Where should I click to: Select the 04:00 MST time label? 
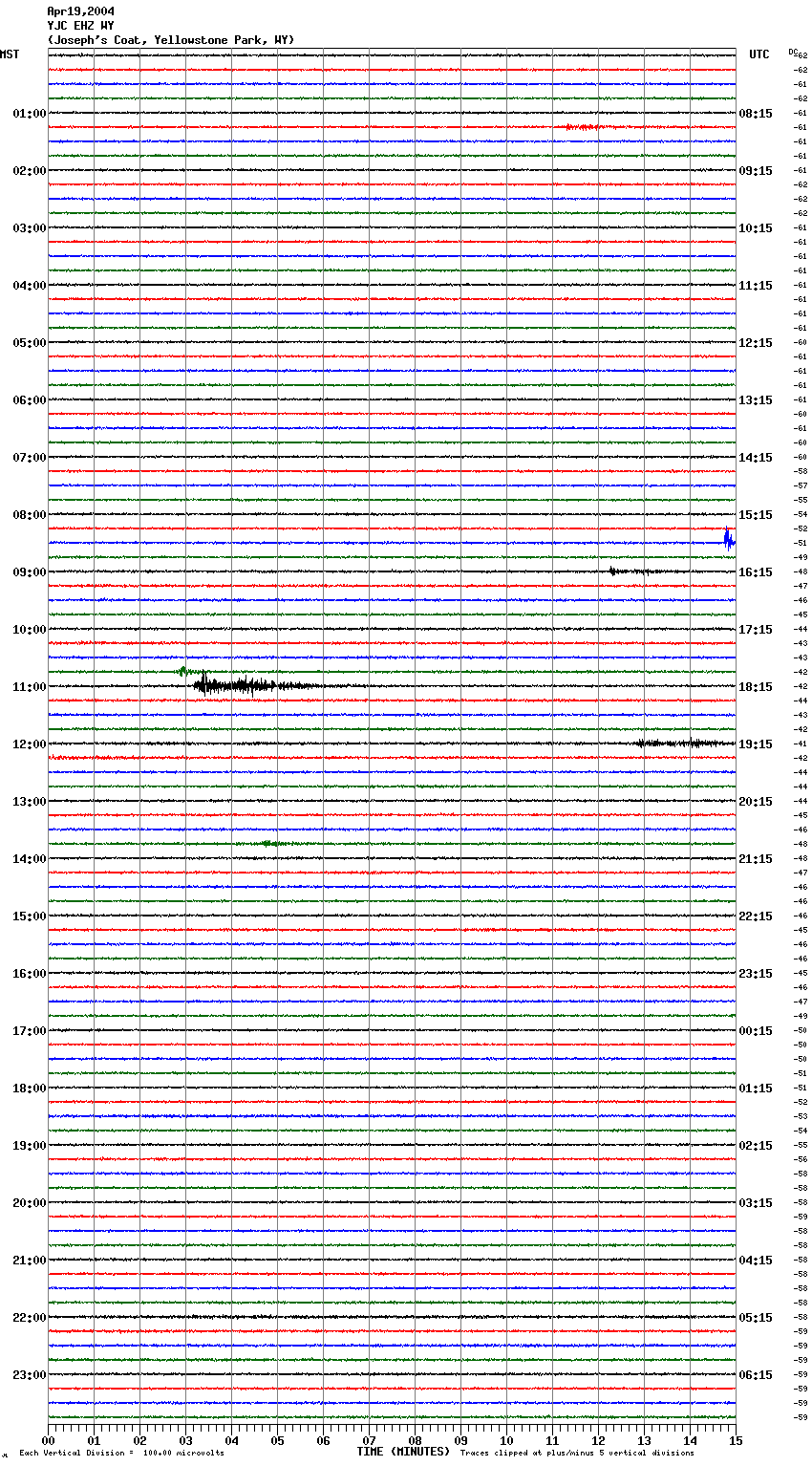pyautogui.click(x=30, y=286)
